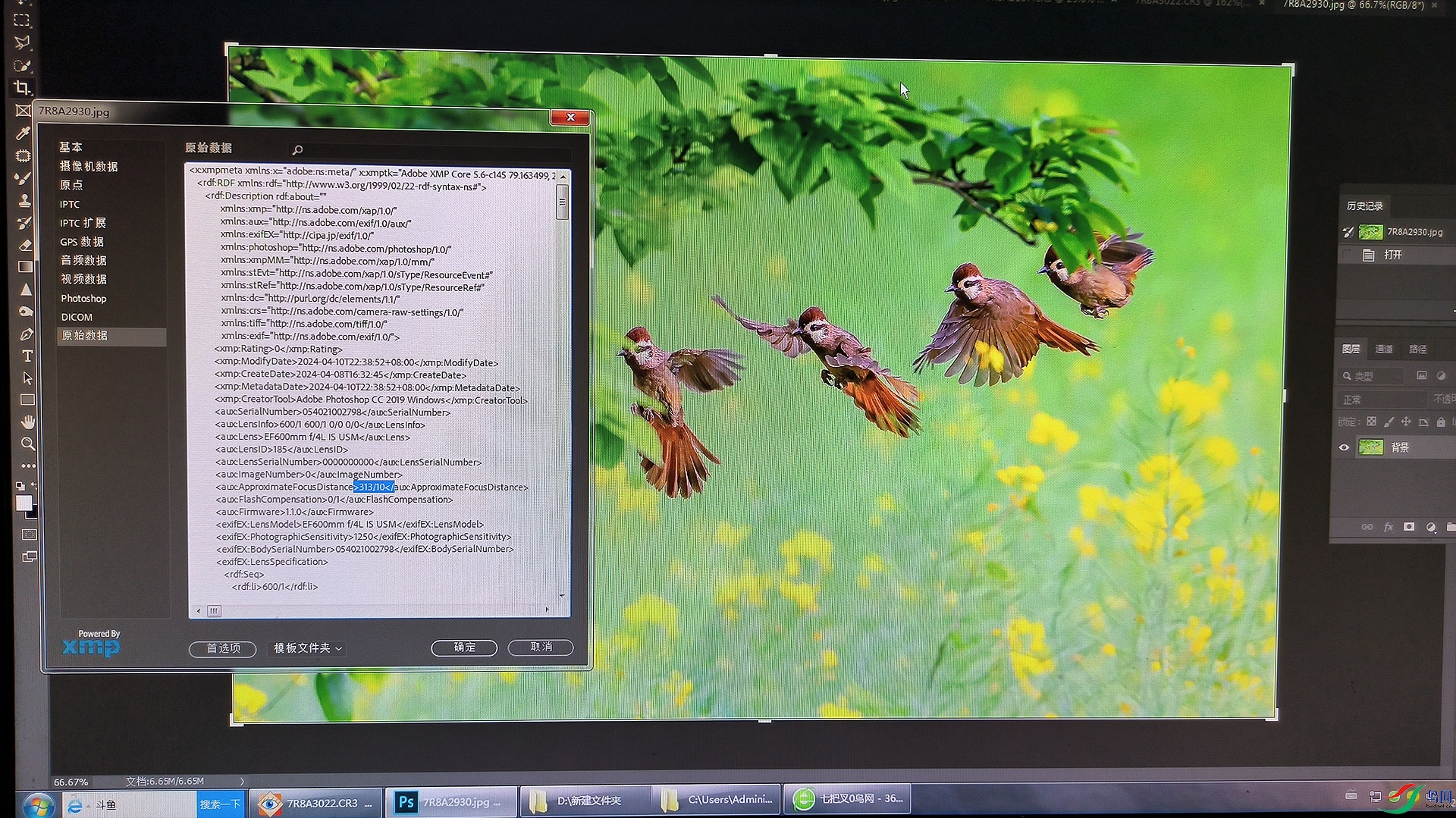The height and width of the screenshot is (818, 1456).
Task: Switch to the 摄像机数据 metadata category
Action: (89, 166)
